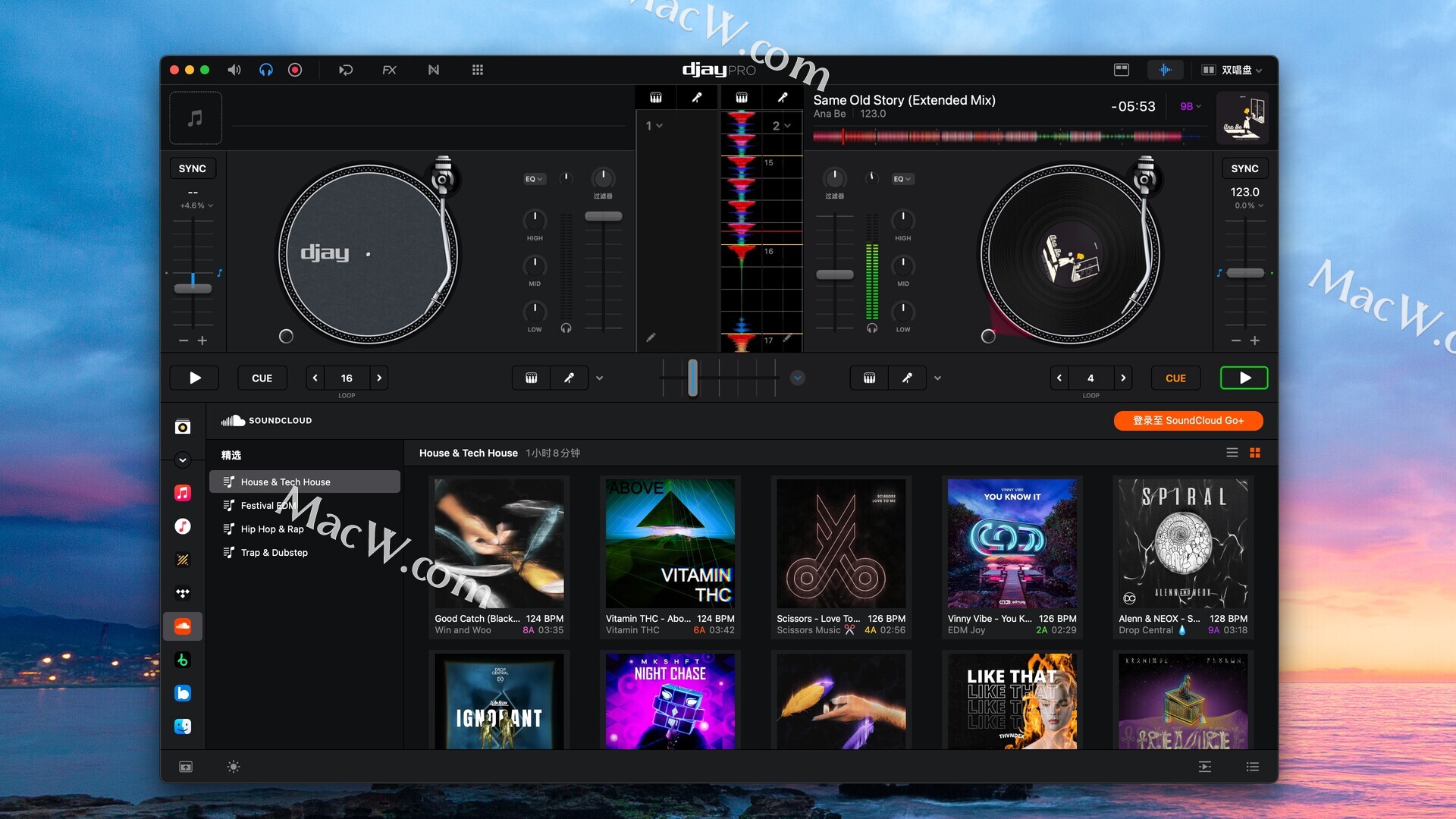Select Apple Music source in sidebar
Viewport: 1456px width, 819px height.
pos(183,493)
